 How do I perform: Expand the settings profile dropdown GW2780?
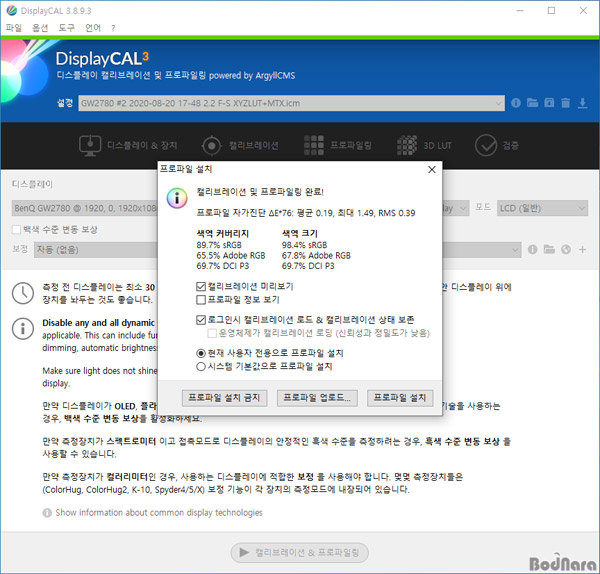tap(292, 103)
